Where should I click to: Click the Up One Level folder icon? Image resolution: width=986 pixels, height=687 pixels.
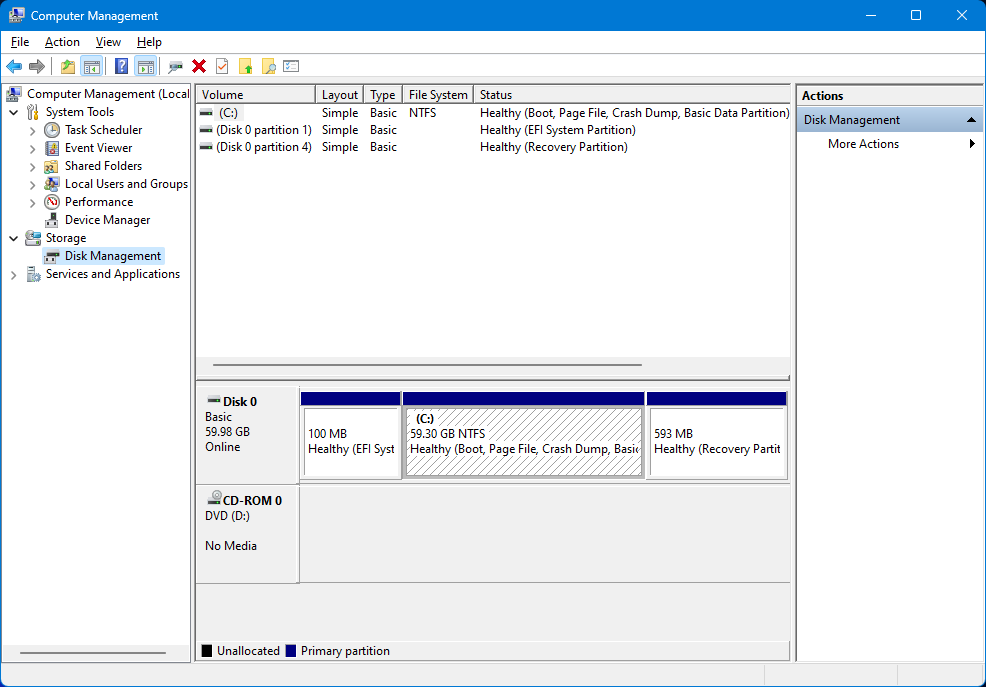[67, 66]
